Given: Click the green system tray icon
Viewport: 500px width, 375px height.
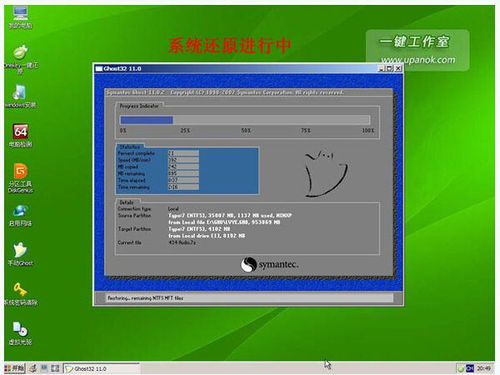Looking at the screenshot, I should point(461,368).
